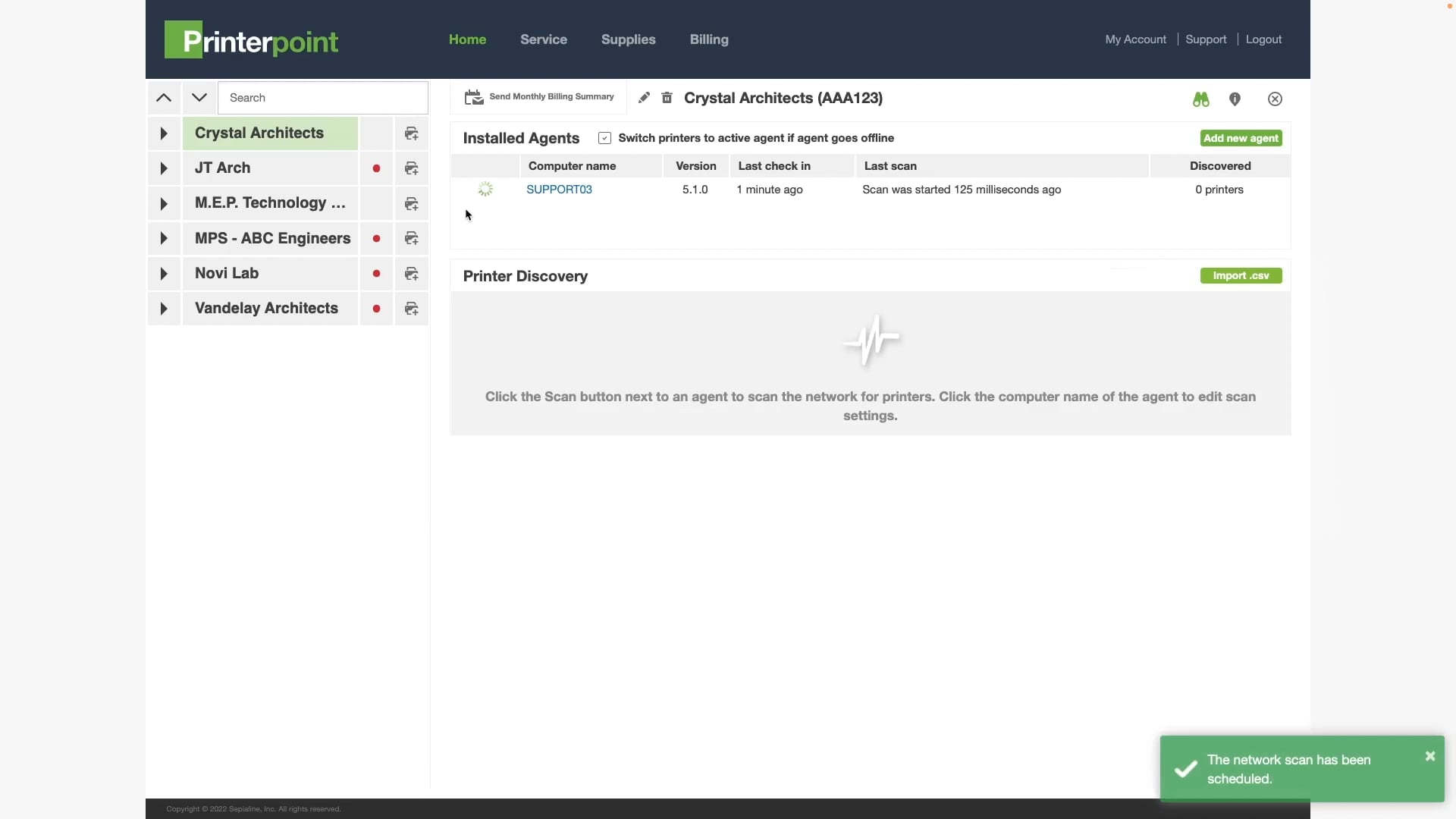The image size is (1456, 819).
Task: Click add-printer icon in M.E.P. Technology row
Action: pyautogui.click(x=412, y=203)
